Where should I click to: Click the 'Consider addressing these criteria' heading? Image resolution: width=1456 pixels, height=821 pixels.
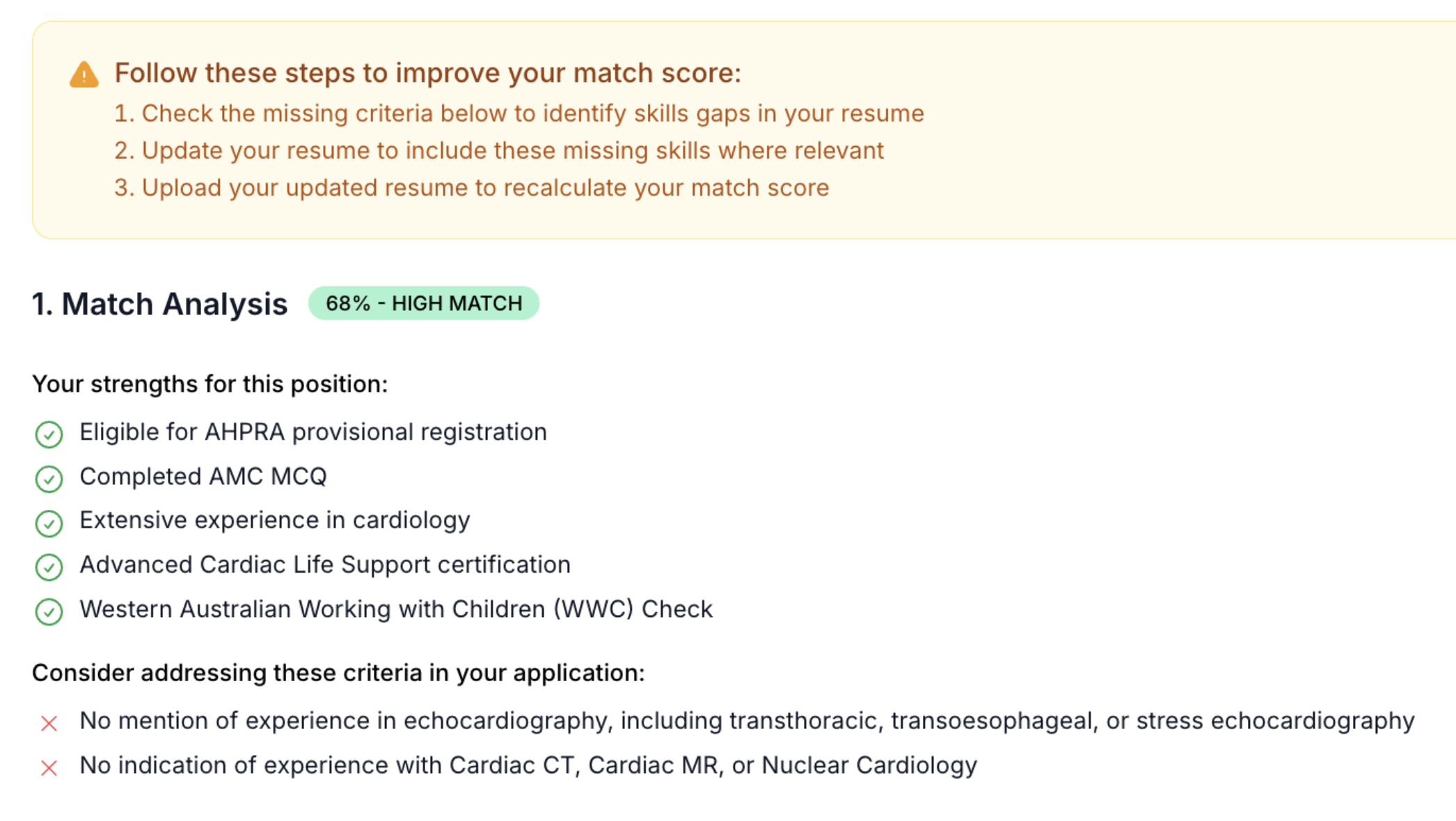point(339,673)
